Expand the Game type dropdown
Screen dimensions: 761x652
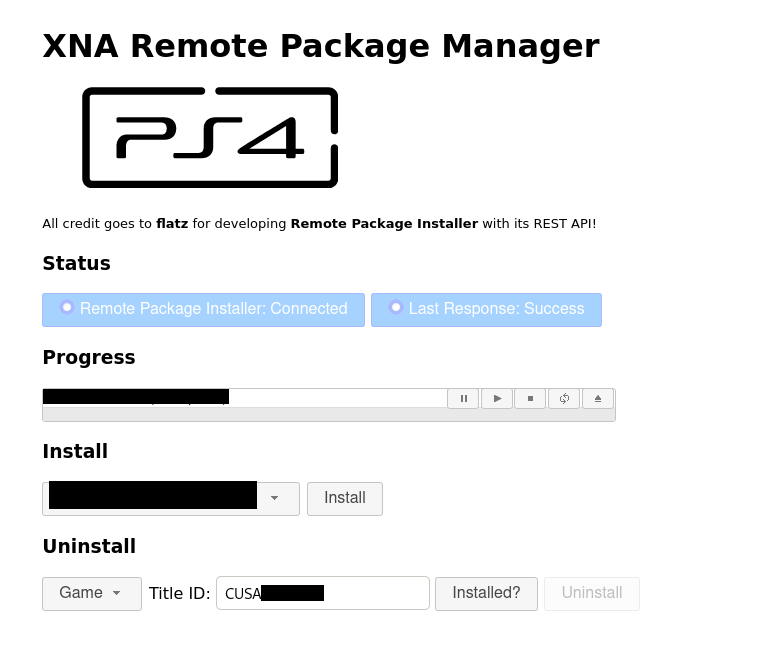(x=92, y=593)
